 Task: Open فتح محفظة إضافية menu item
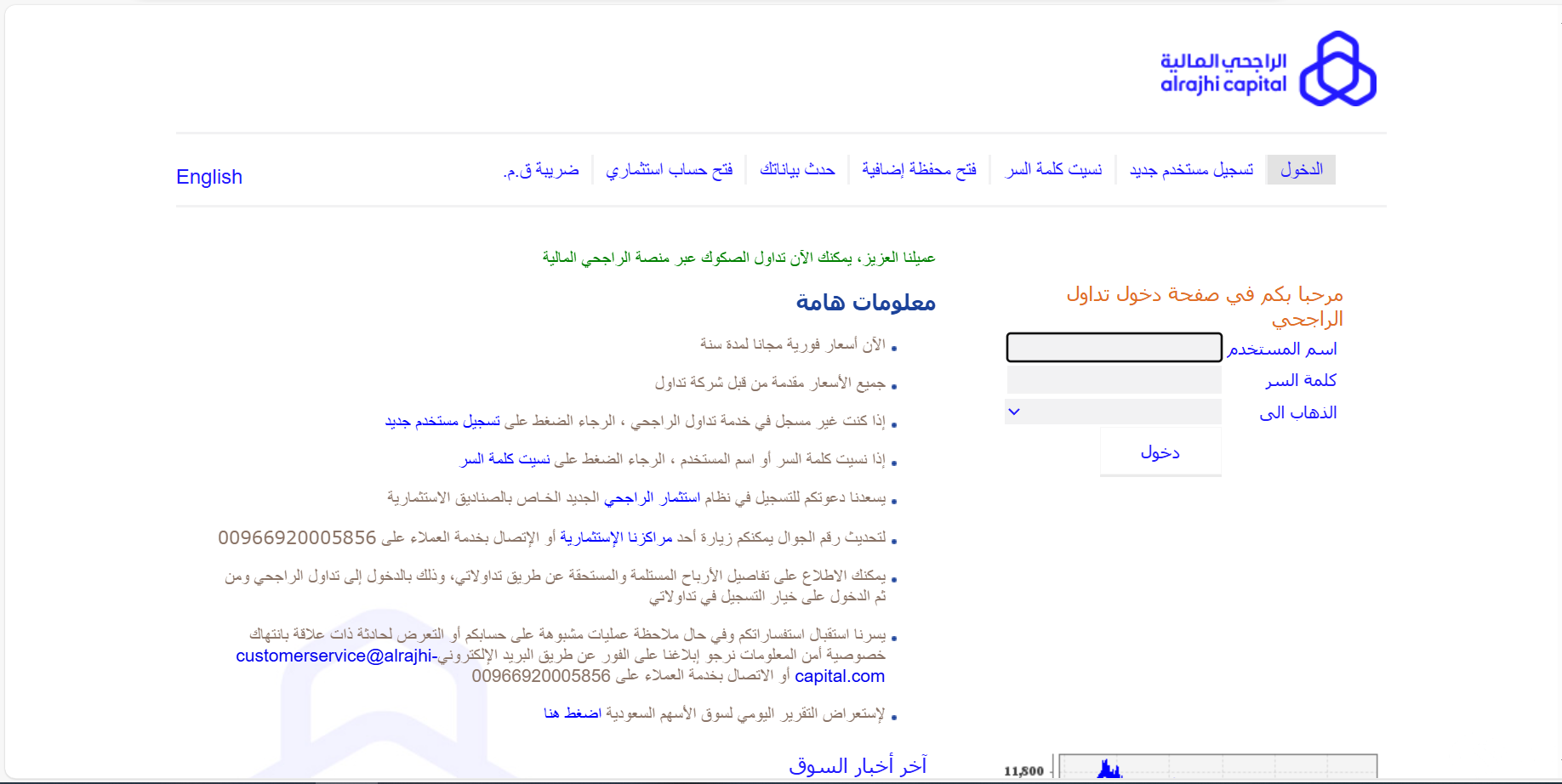pyautogui.click(x=919, y=169)
